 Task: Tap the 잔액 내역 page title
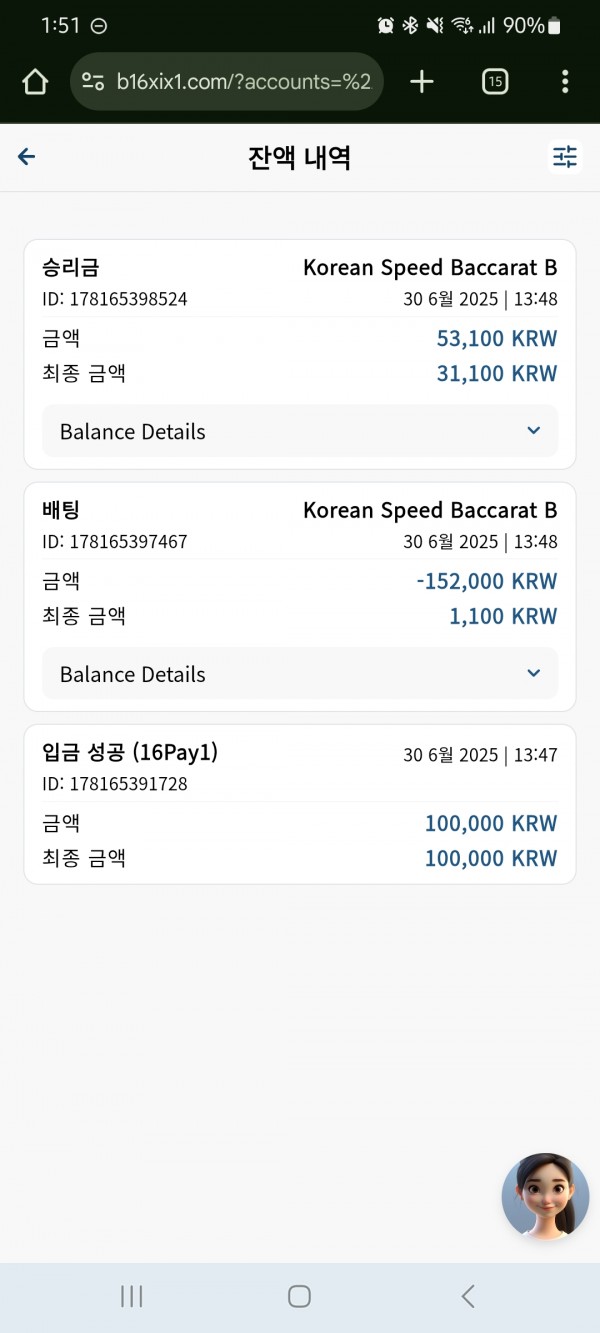299,157
